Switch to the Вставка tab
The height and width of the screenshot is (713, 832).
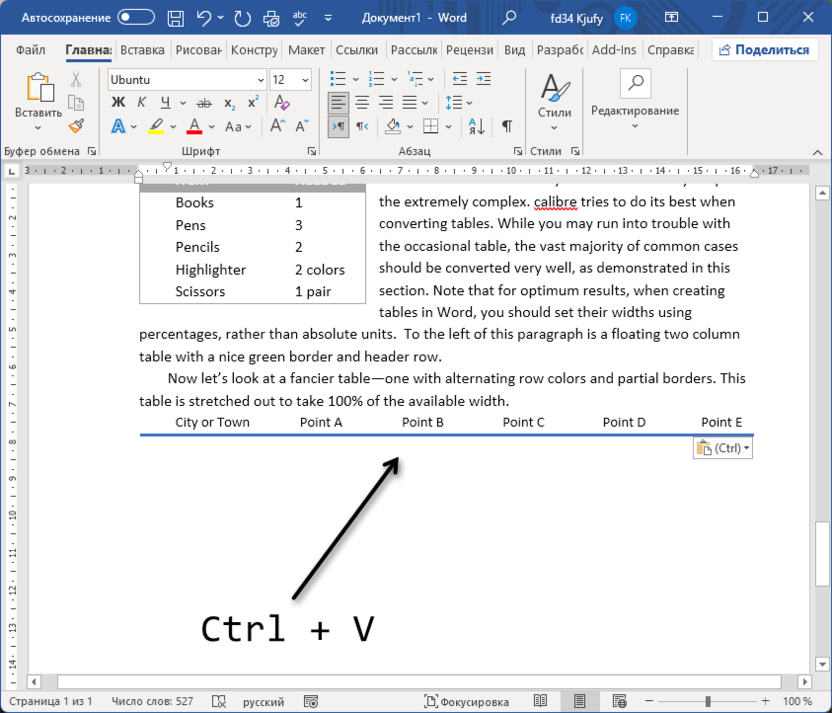[142, 50]
